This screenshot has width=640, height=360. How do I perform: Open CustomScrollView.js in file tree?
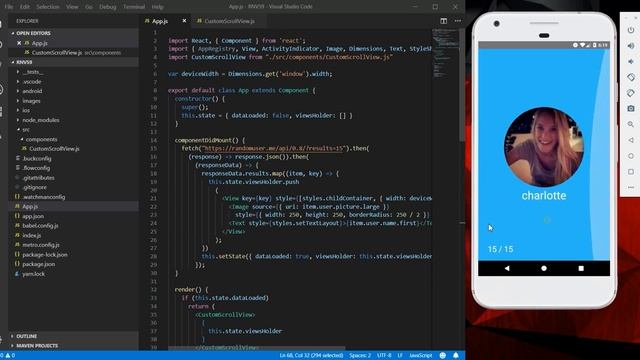pos(54,149)
